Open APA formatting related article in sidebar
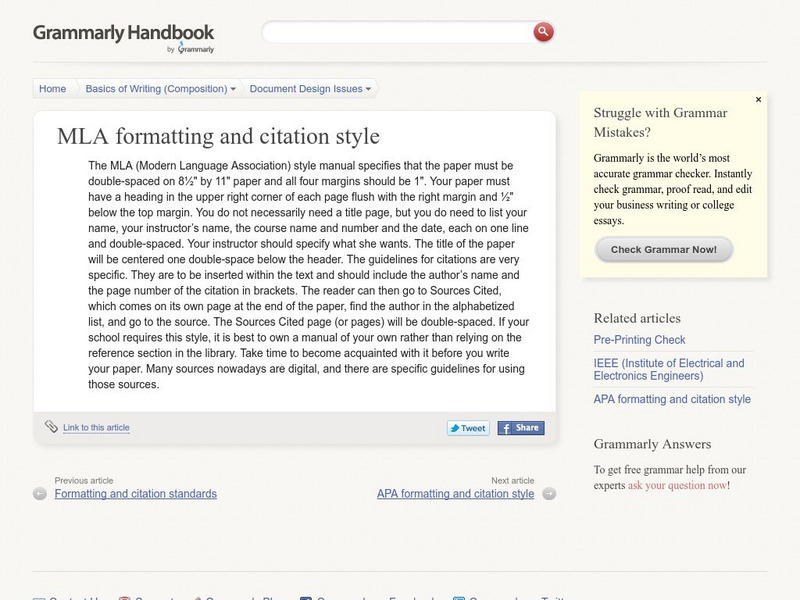Screen dimensions: 800x600 click(x=672, y=399)
